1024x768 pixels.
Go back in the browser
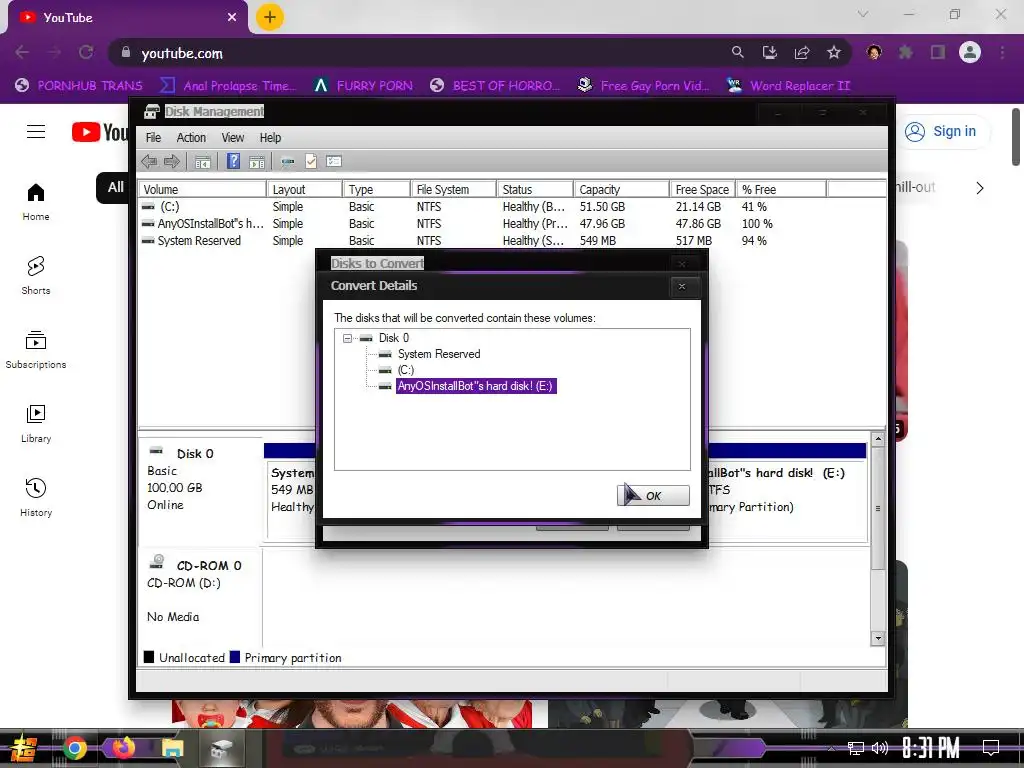click(x=22, y=52)
